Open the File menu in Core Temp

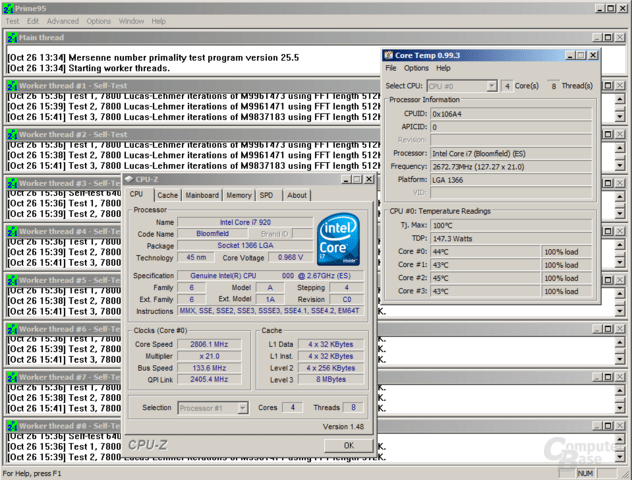tap(391, 68)
